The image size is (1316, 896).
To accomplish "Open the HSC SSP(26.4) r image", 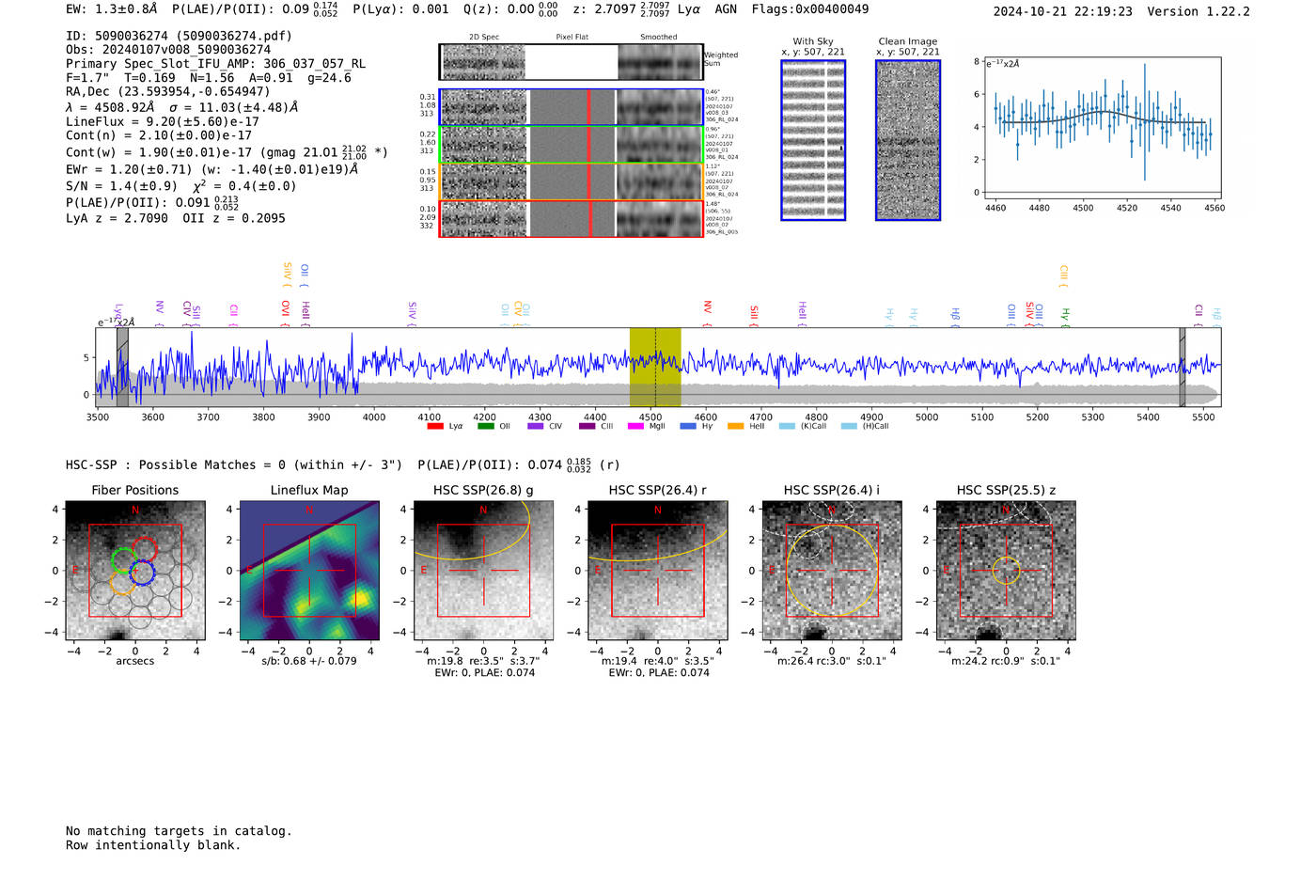I will (x=658, y=571).
